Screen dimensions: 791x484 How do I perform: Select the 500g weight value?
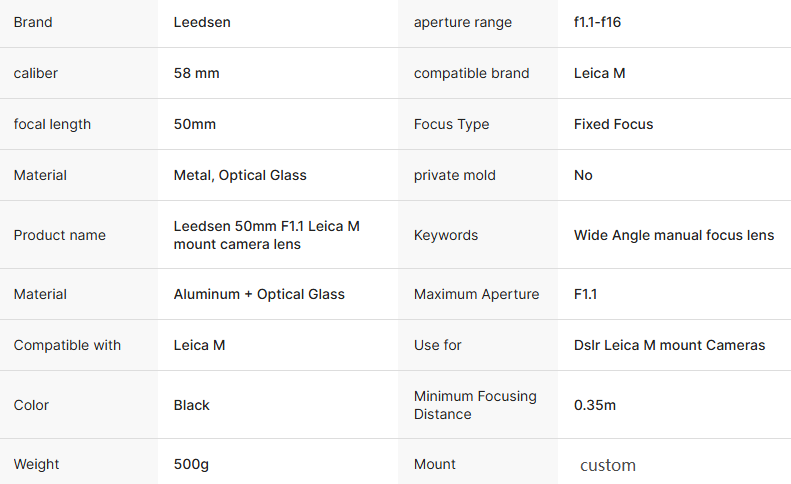tap(191, 464)
